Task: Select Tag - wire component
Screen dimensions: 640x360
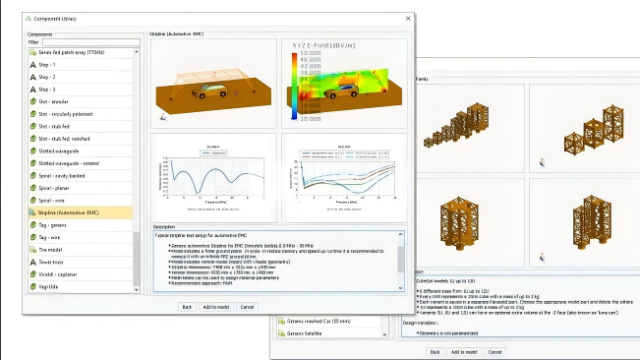Action: [80, 237]
